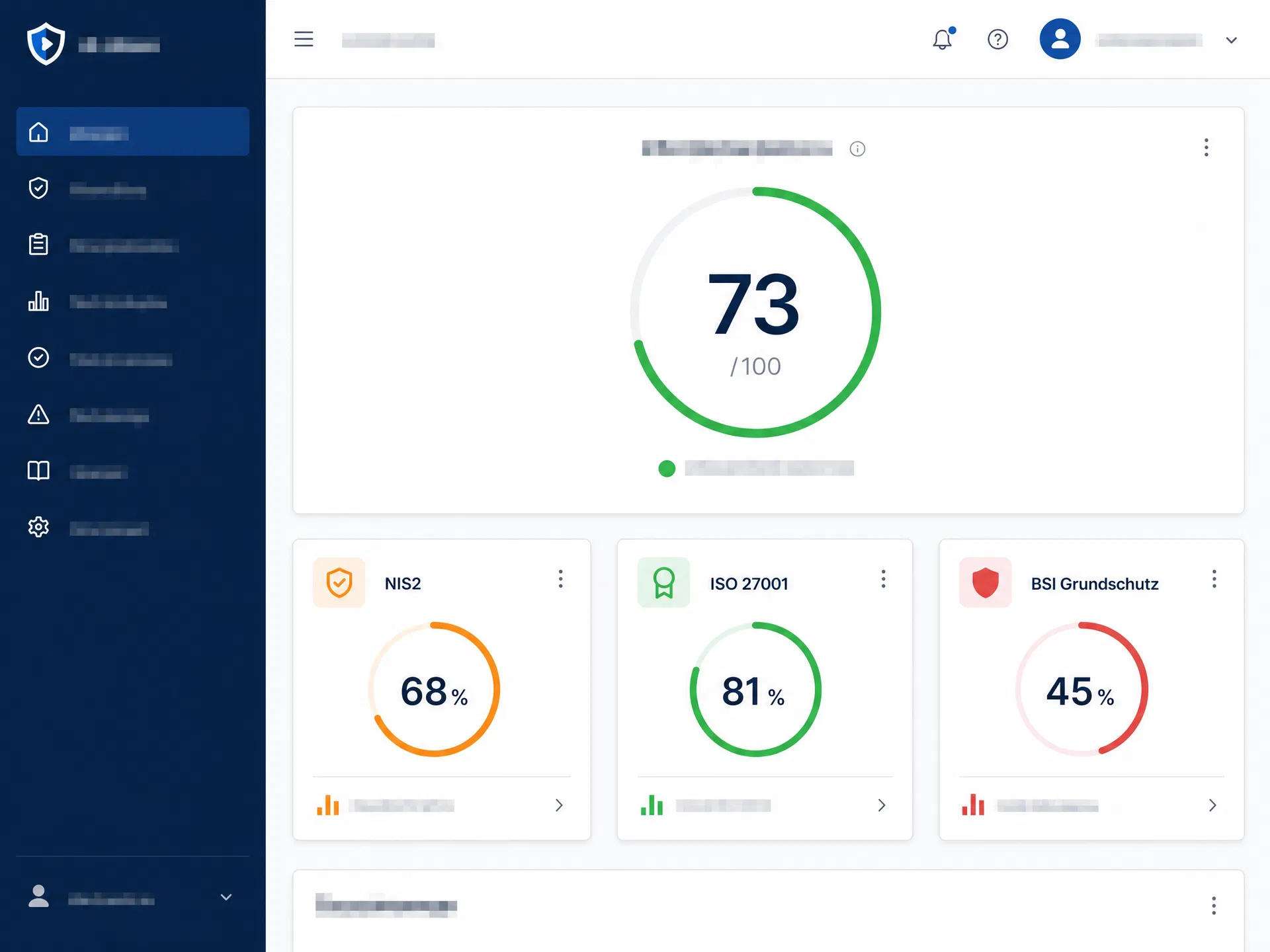The width and height of the screenshot is (1270, 952).
Task: Click the red BSI Grundschutz shield icon
Action: point(985,582)
